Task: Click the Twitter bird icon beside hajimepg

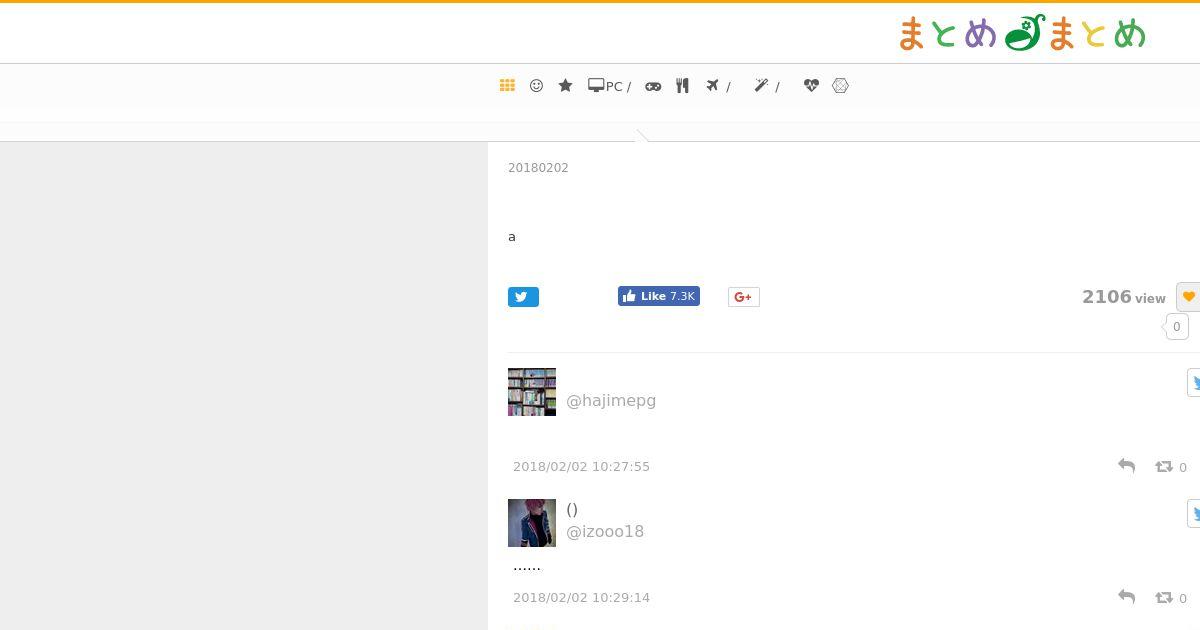Action: click(x=1194, y=382)
